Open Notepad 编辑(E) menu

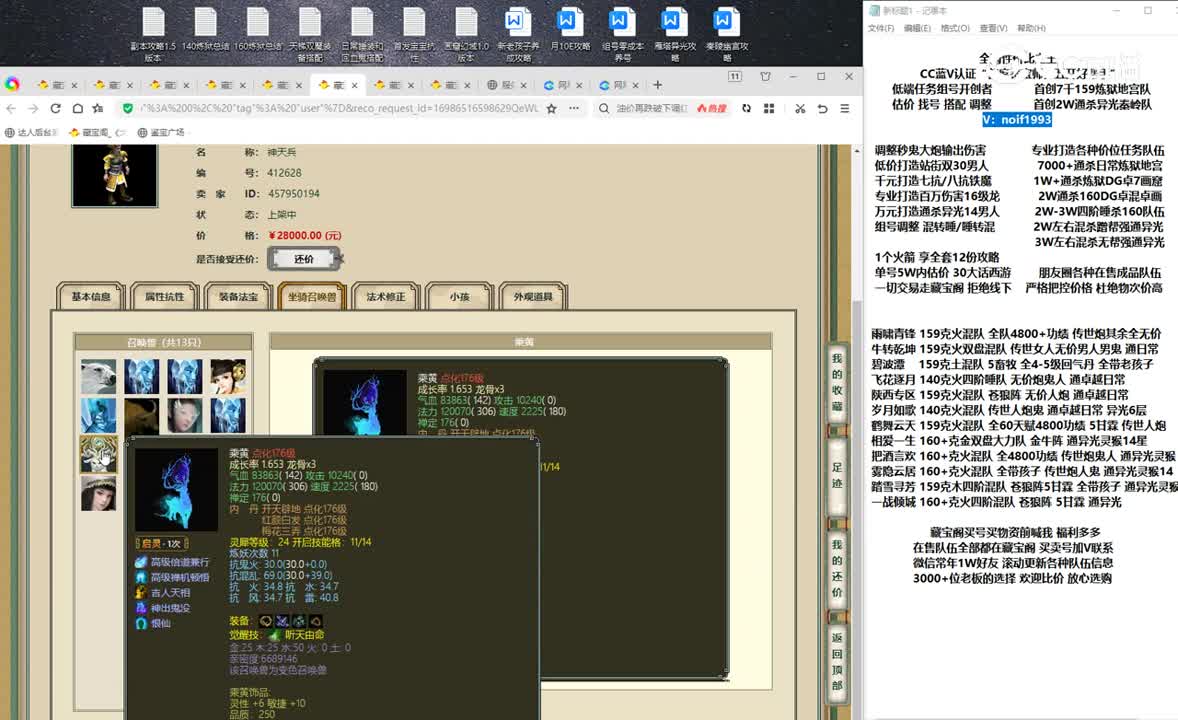pos(917,29)
